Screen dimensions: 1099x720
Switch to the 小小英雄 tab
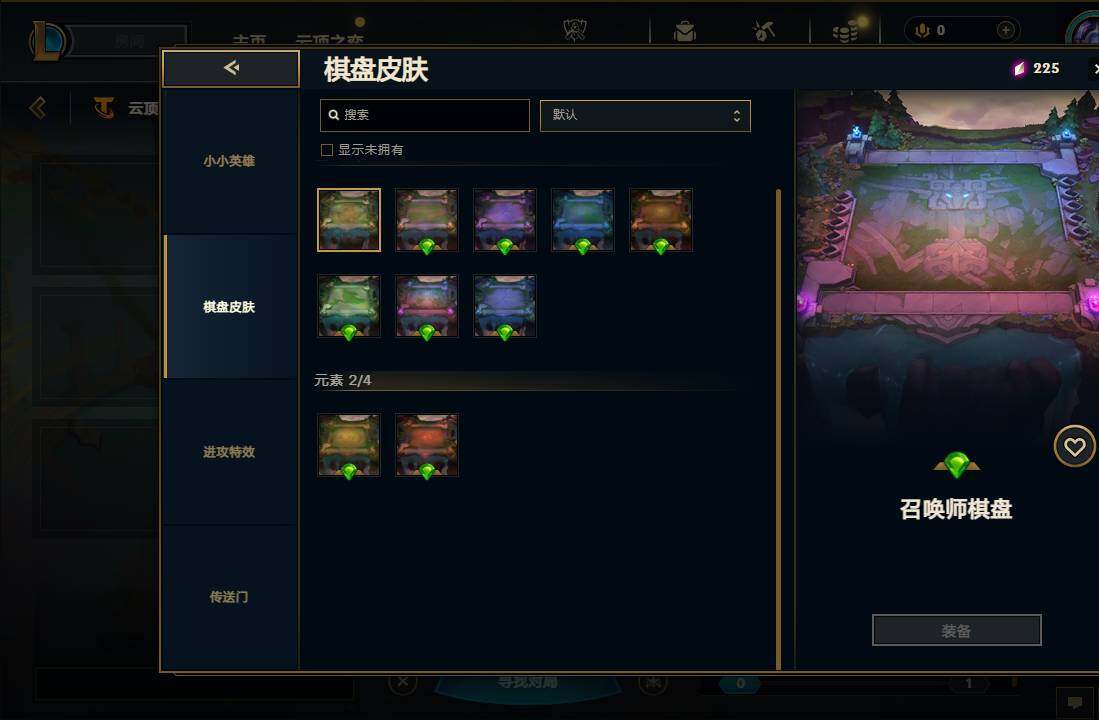(229, 161)
